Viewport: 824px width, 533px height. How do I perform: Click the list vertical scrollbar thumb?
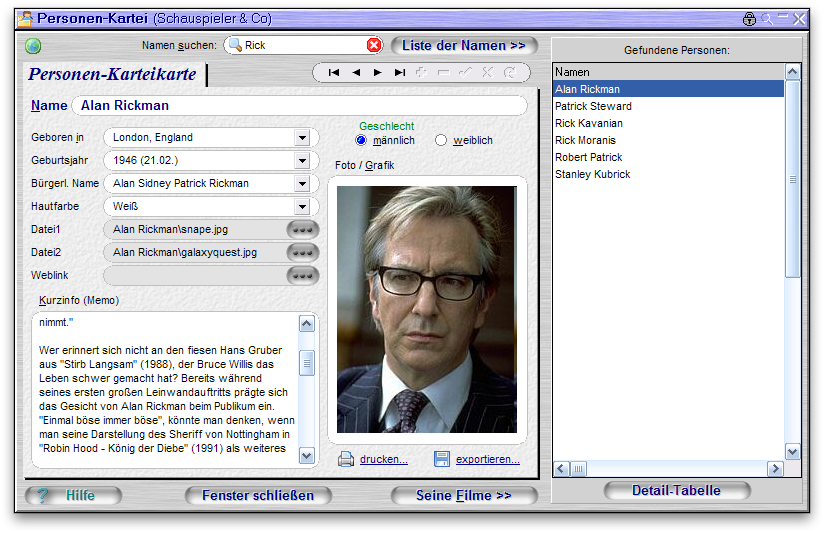click(792, 179)
